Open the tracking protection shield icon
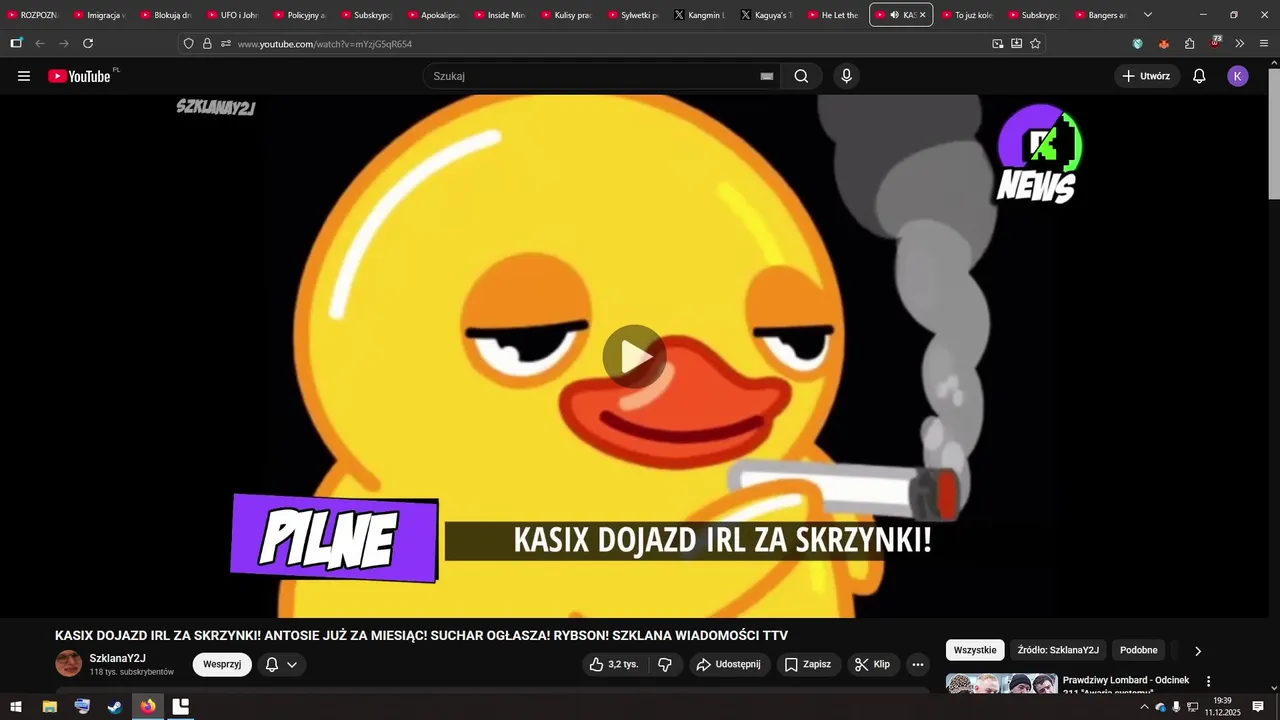The height and width of the screenshot is (720, 1280). coord(188,44)
